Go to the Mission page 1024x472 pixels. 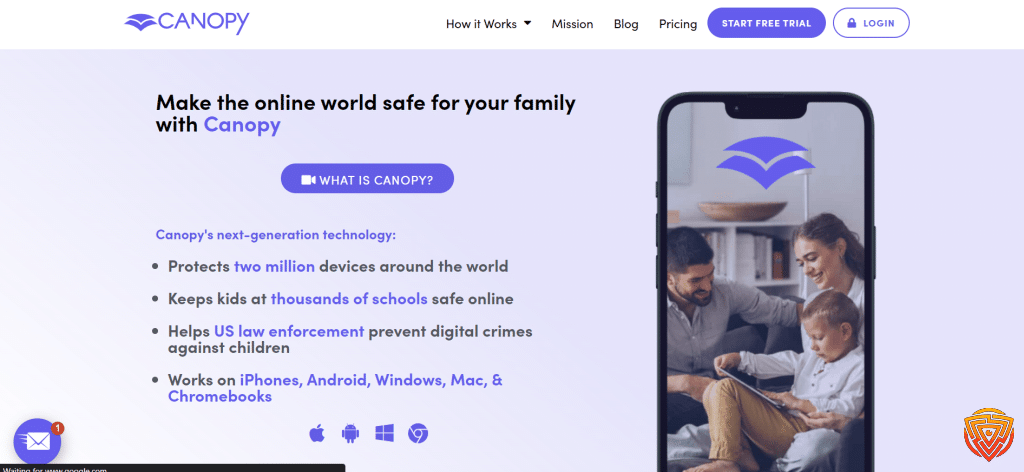coord(572,24)
